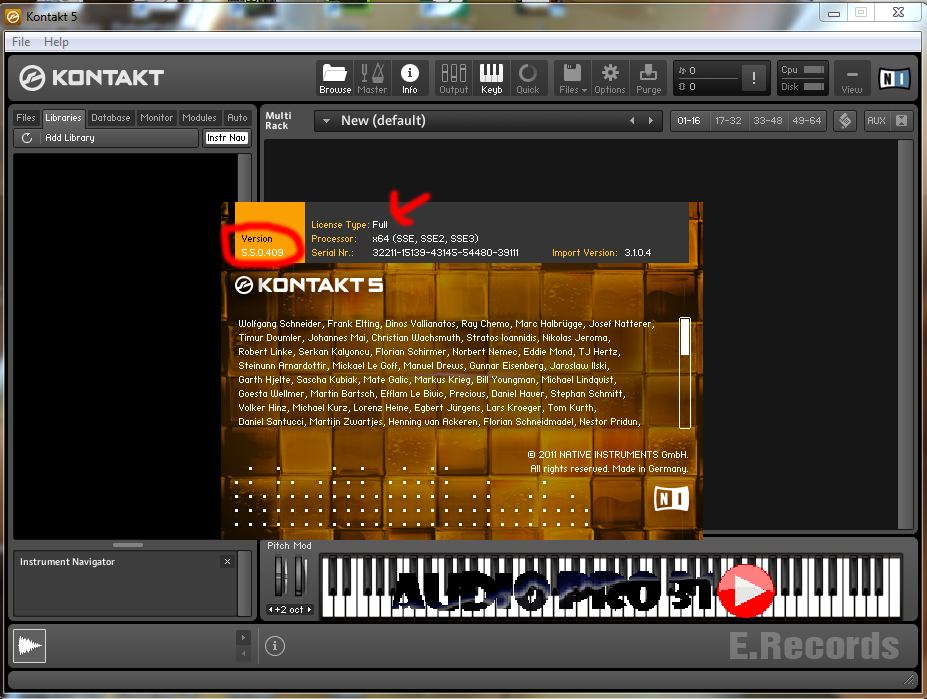The image size is (927, 699).
Task: Click the version number 5.5.0.409
Action: pos(262,253)
